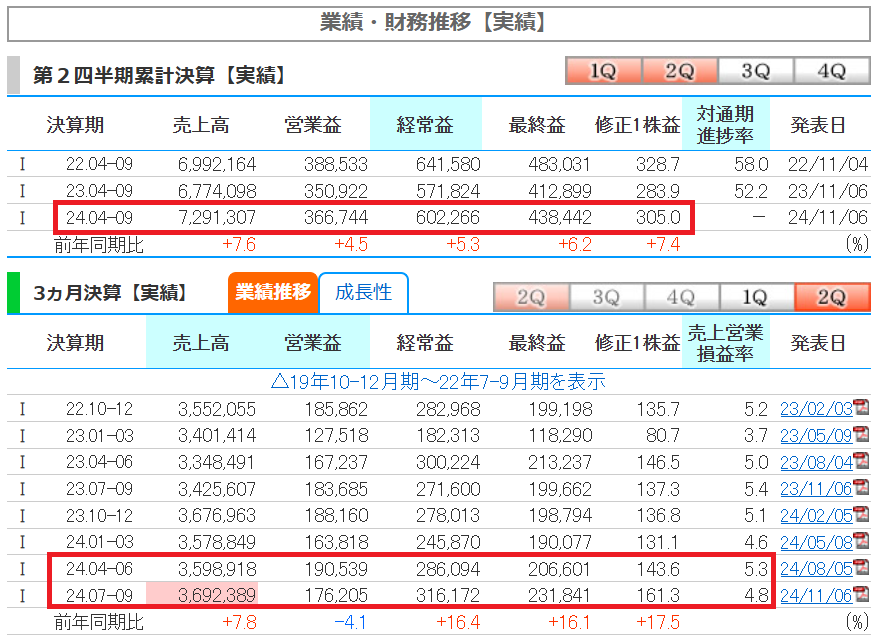Open PDF icon beside 23/02/03 date

click(x=861, y=408)
